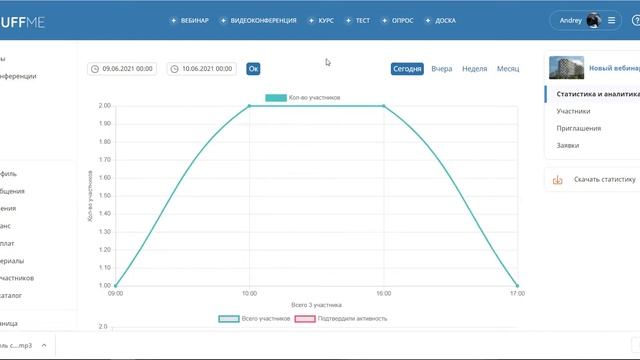Click the start date field 09.06.2021 00:00
The image size is (640, 360).
[122, 69]
